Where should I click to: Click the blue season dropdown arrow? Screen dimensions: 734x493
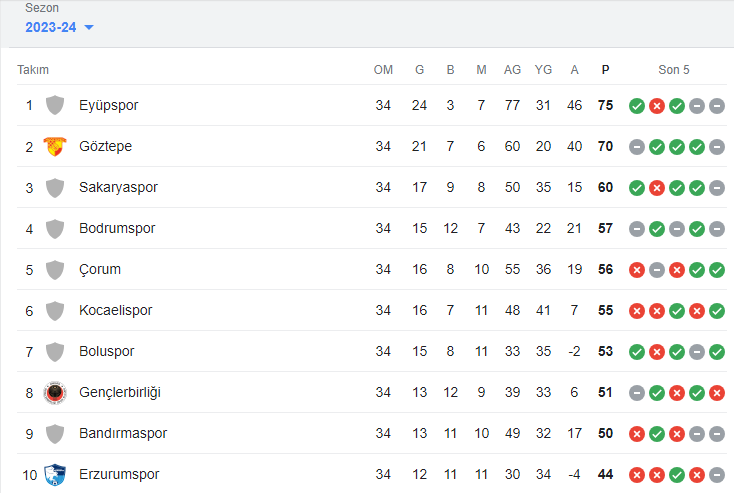pyautogui.click(x=89, y=28)
